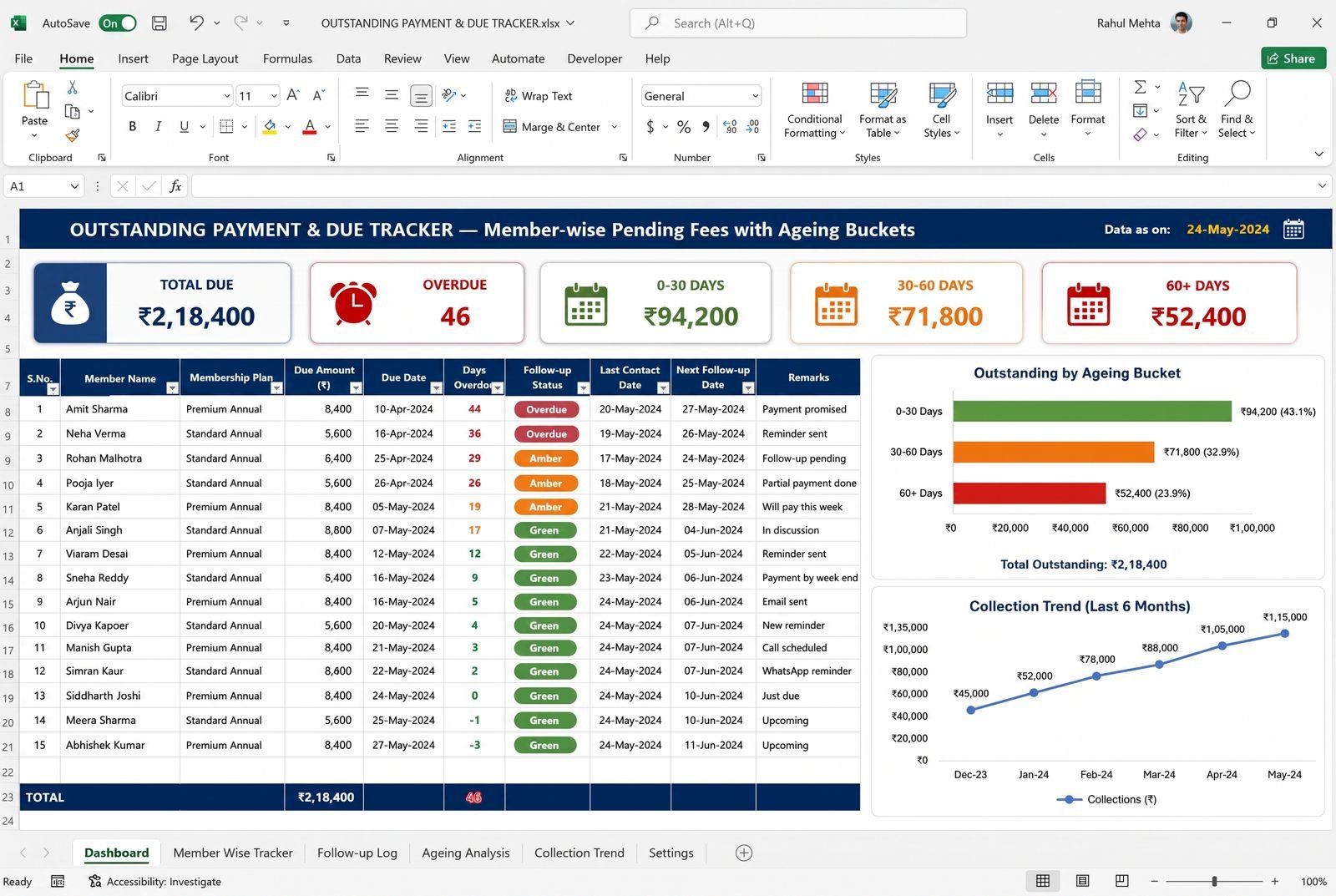Open the font size 11 dropdown
The width and height of the screenshot is (1336, 896).
[274, 96]
